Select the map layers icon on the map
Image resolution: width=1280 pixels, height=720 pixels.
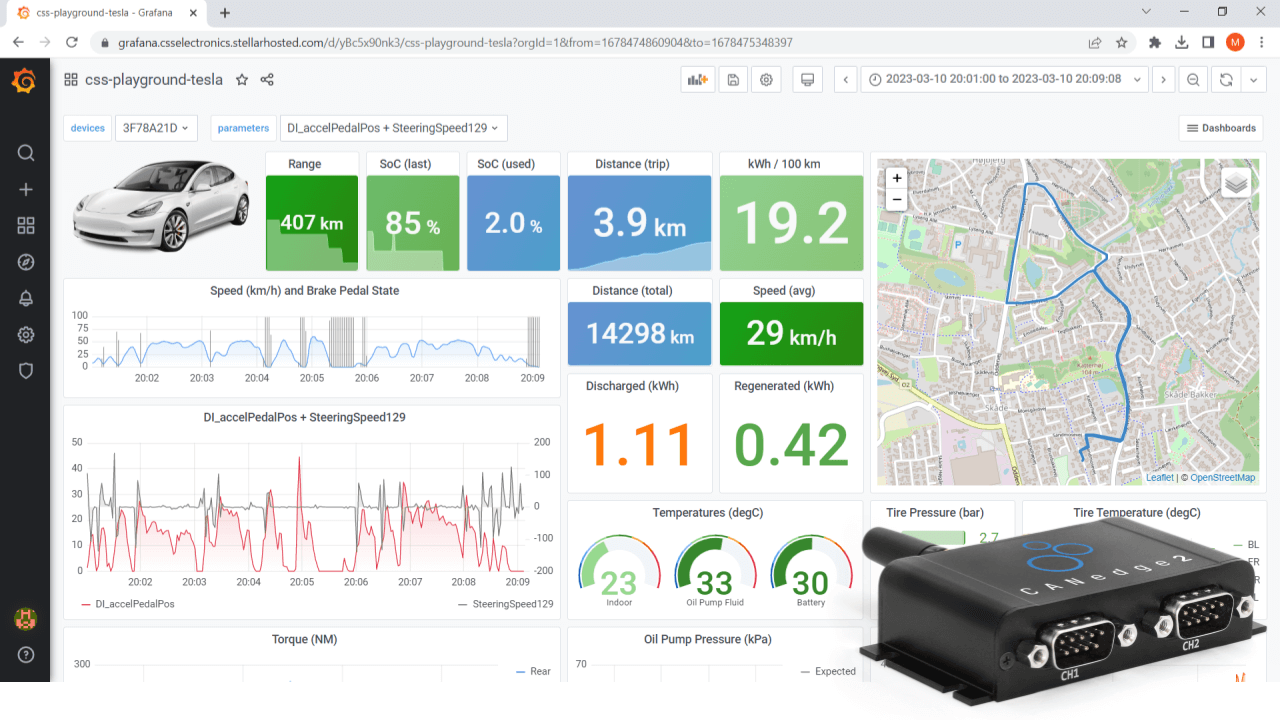click(x=1236, y=181)
